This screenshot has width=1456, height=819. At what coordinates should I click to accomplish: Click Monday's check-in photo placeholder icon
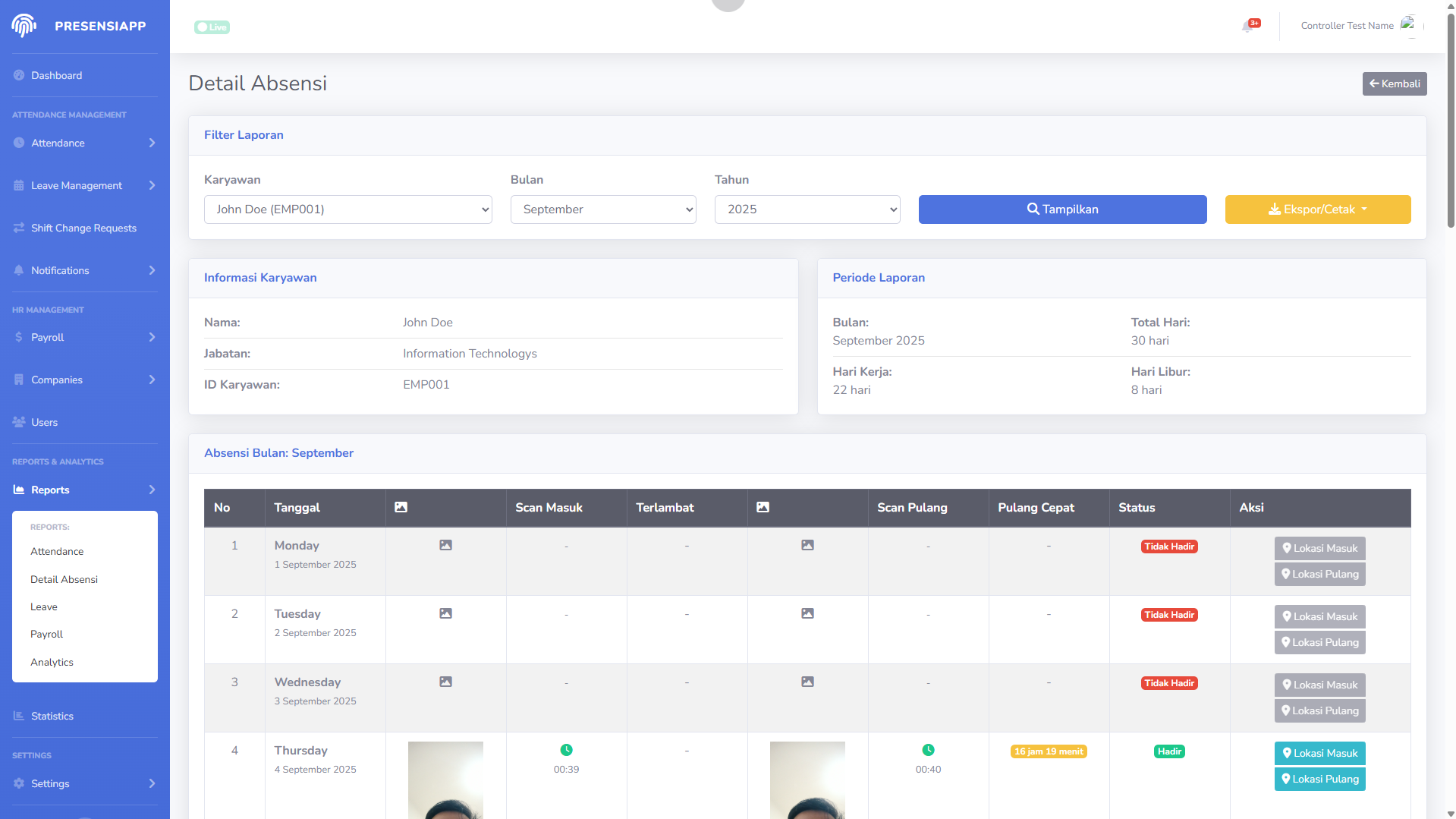pyautogui.click(x=446, y=545)
